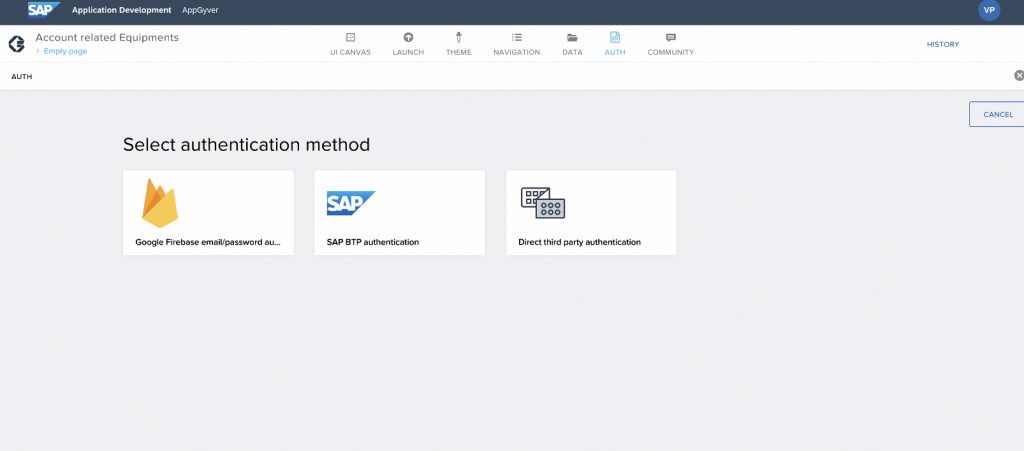
Task: Click the AppGyver label in header
Action: 200,10
